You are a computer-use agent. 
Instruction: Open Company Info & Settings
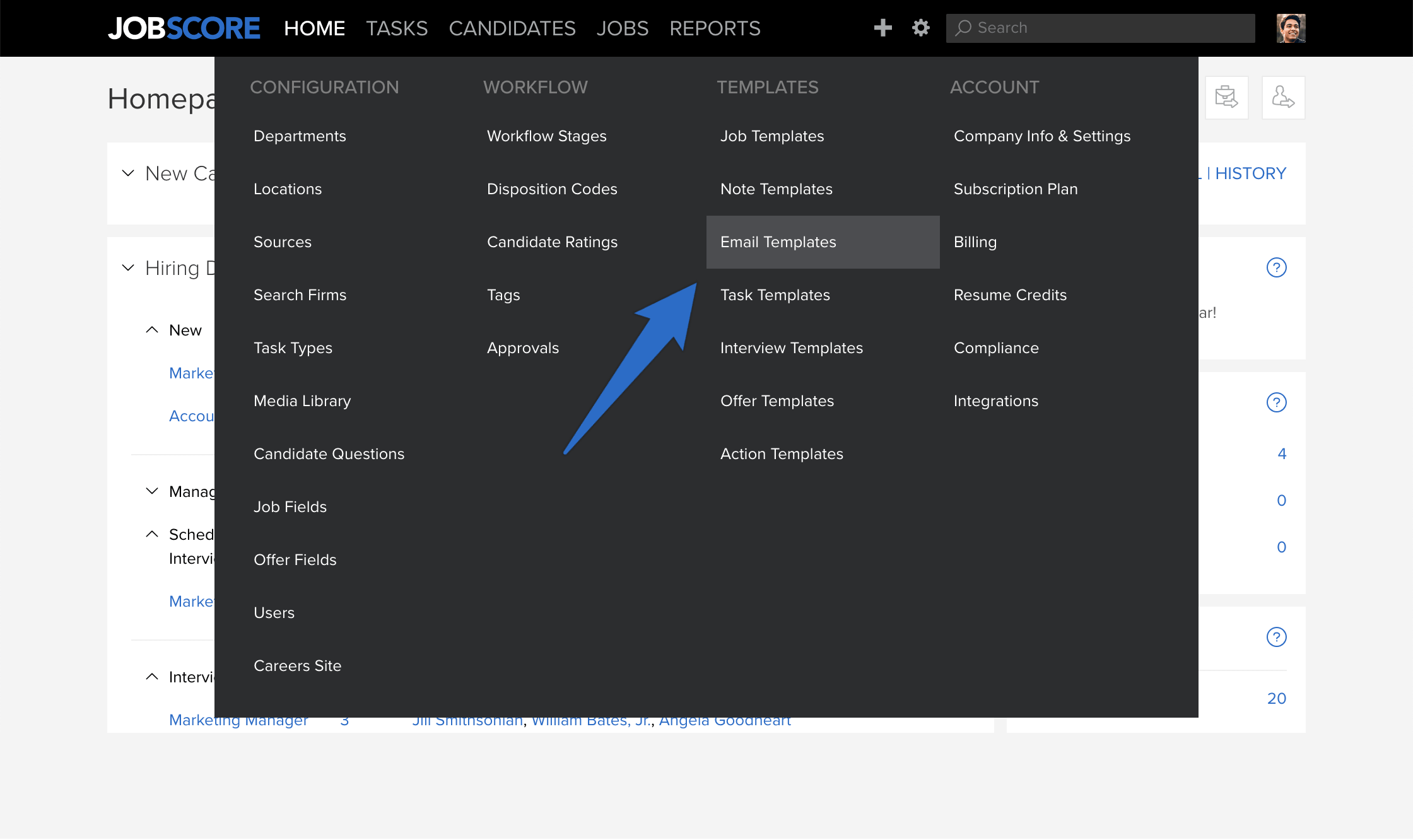click(1042, 136)
